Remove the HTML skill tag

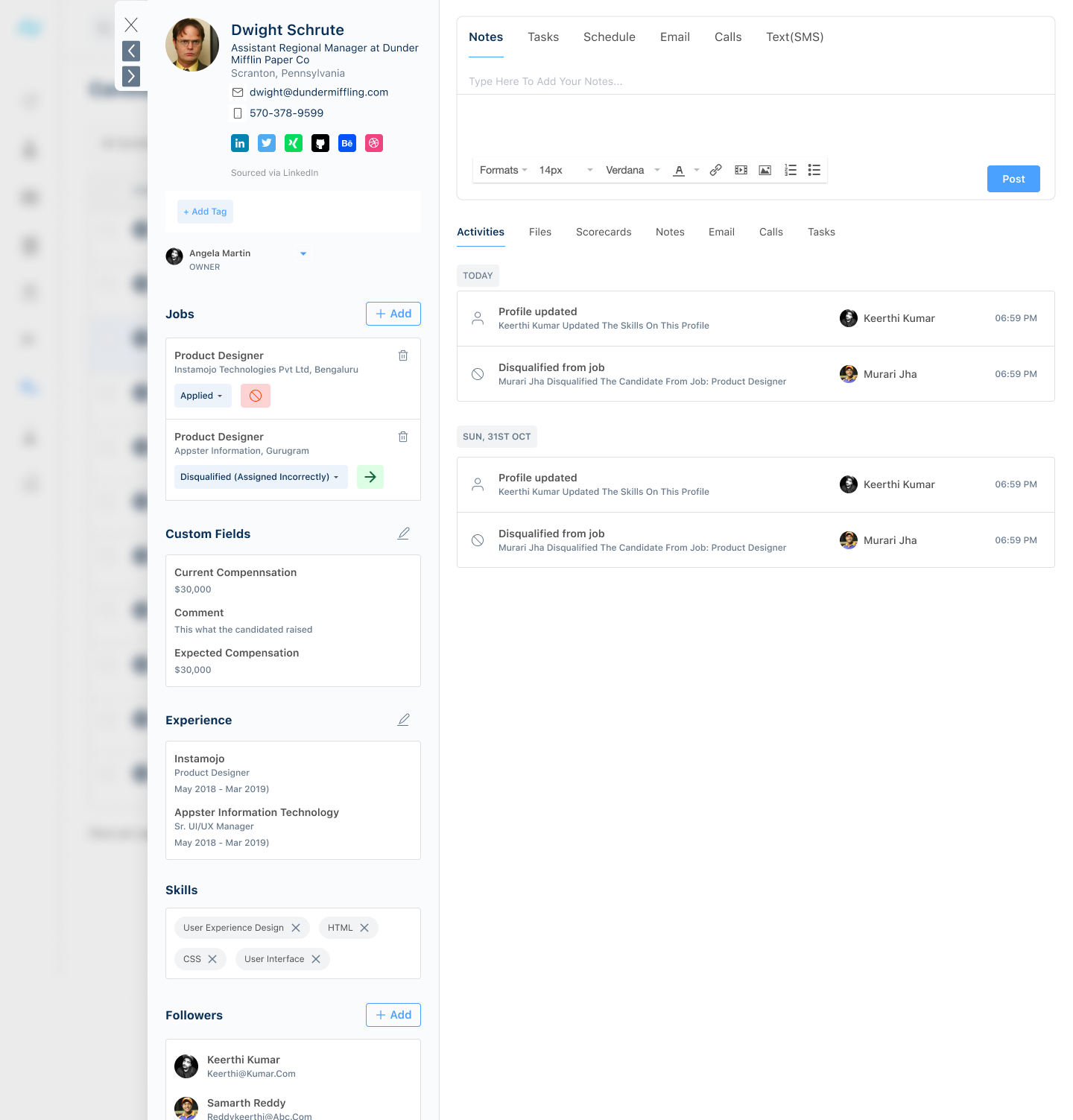[x=364, y=928]
